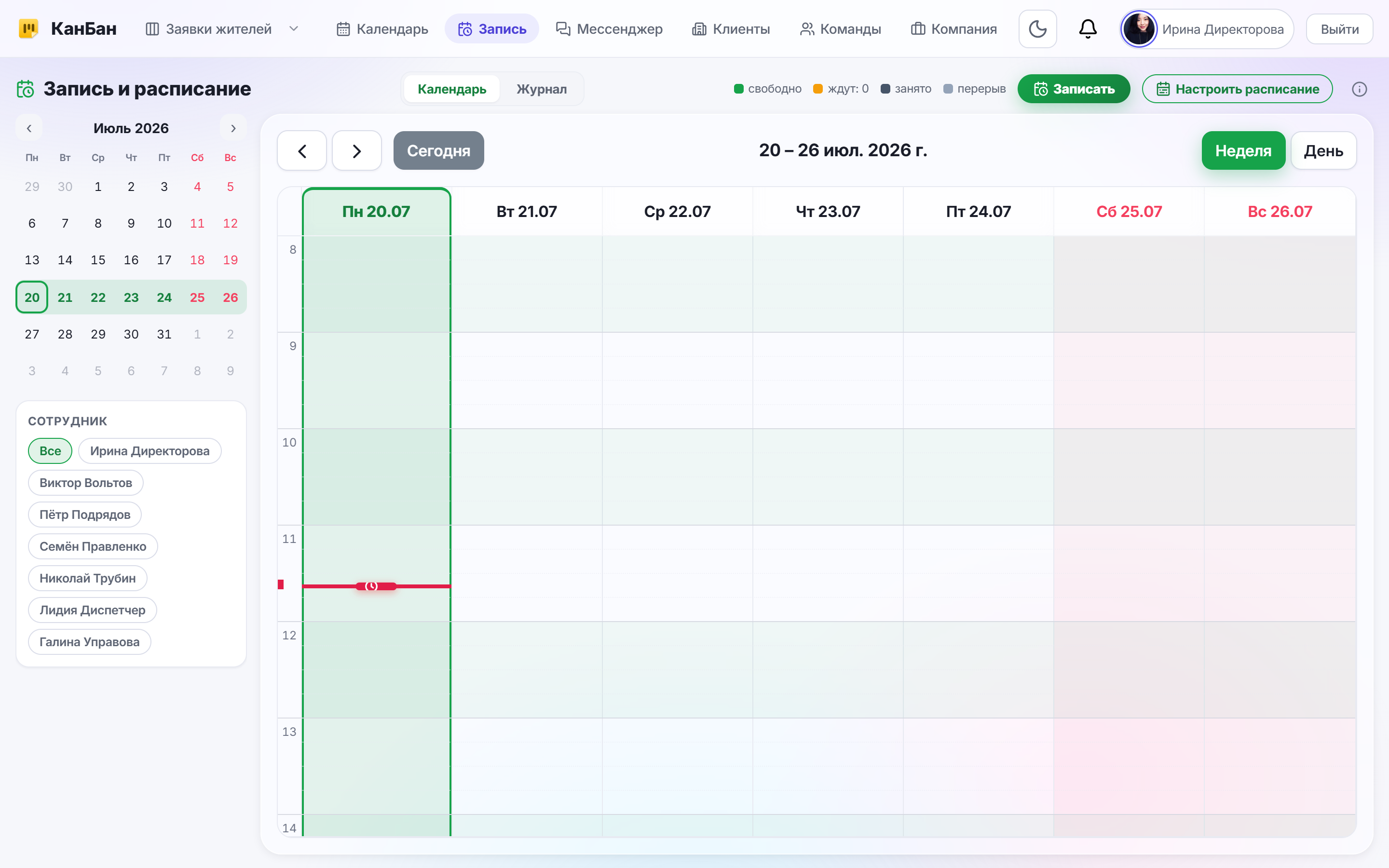Select the Все employee filter chip

50,451
